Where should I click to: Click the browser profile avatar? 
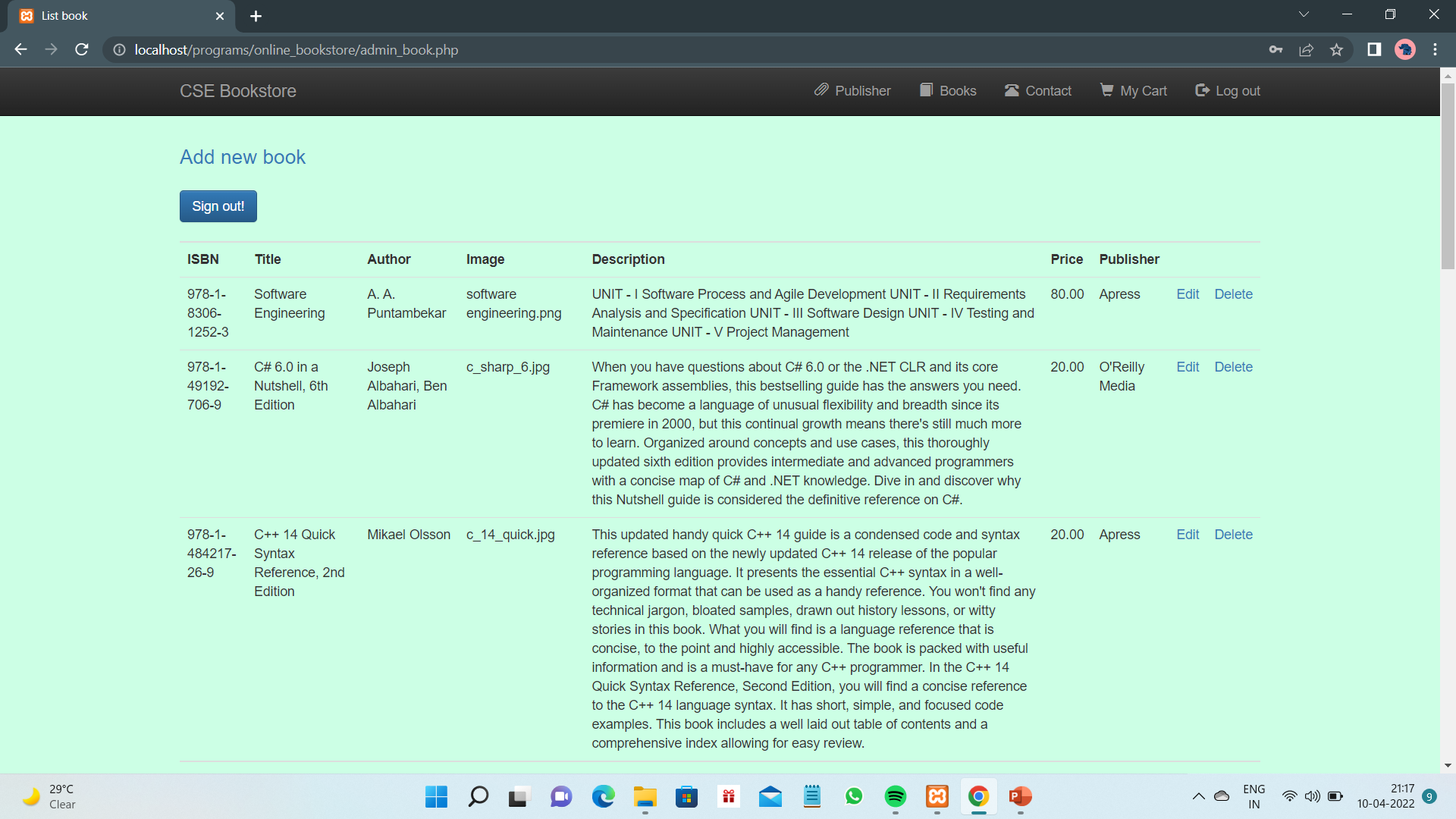click(1405, 49)
